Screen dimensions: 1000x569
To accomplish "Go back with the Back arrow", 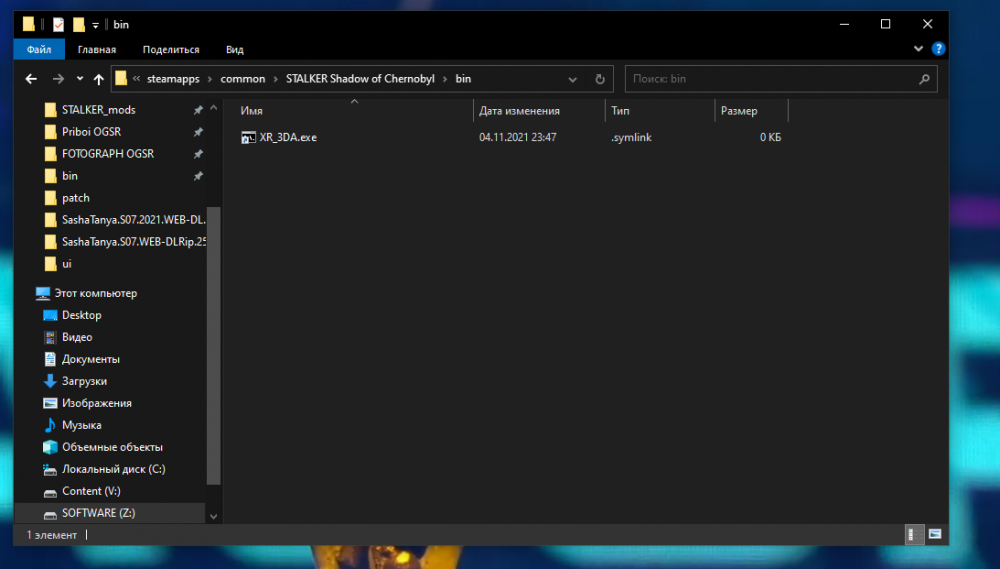I will (x=31, y=79).
